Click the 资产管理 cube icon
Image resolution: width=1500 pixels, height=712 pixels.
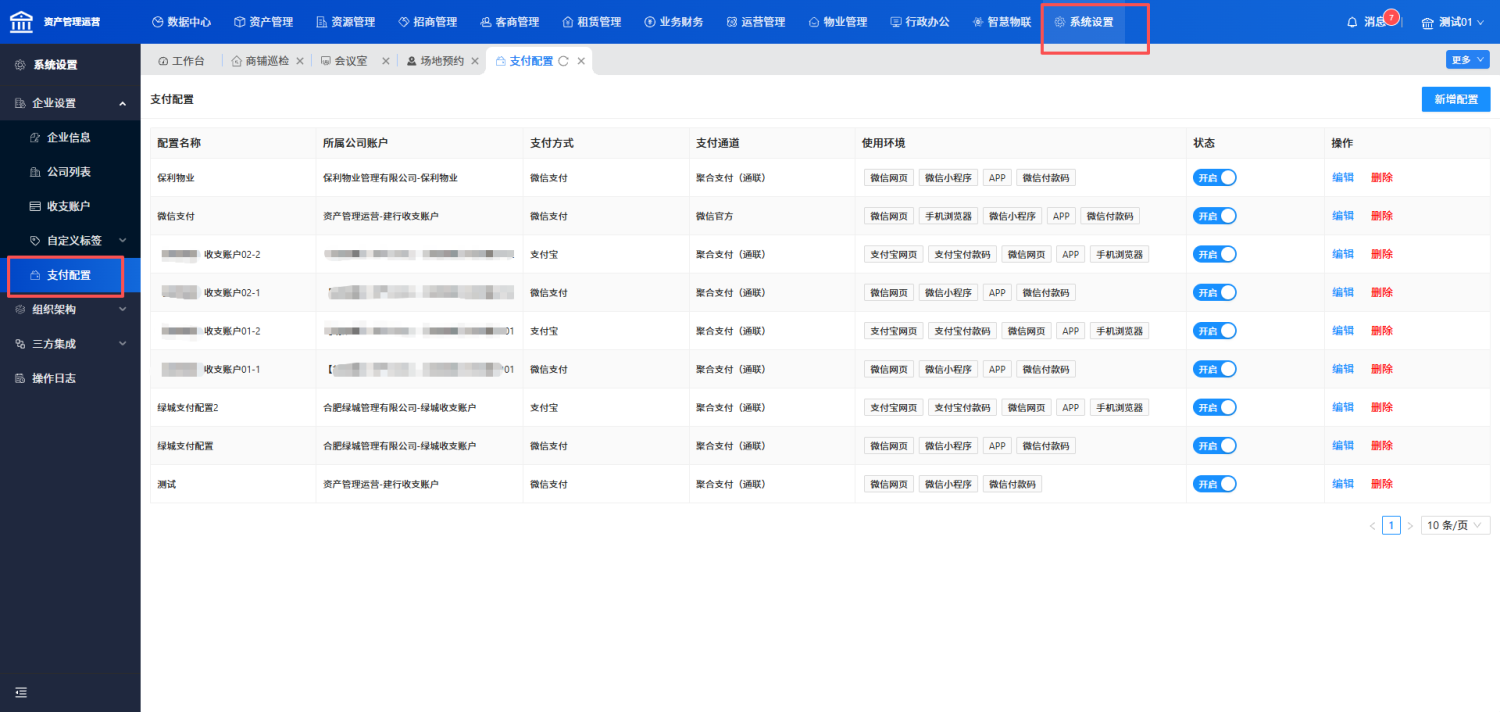(239, 22)
